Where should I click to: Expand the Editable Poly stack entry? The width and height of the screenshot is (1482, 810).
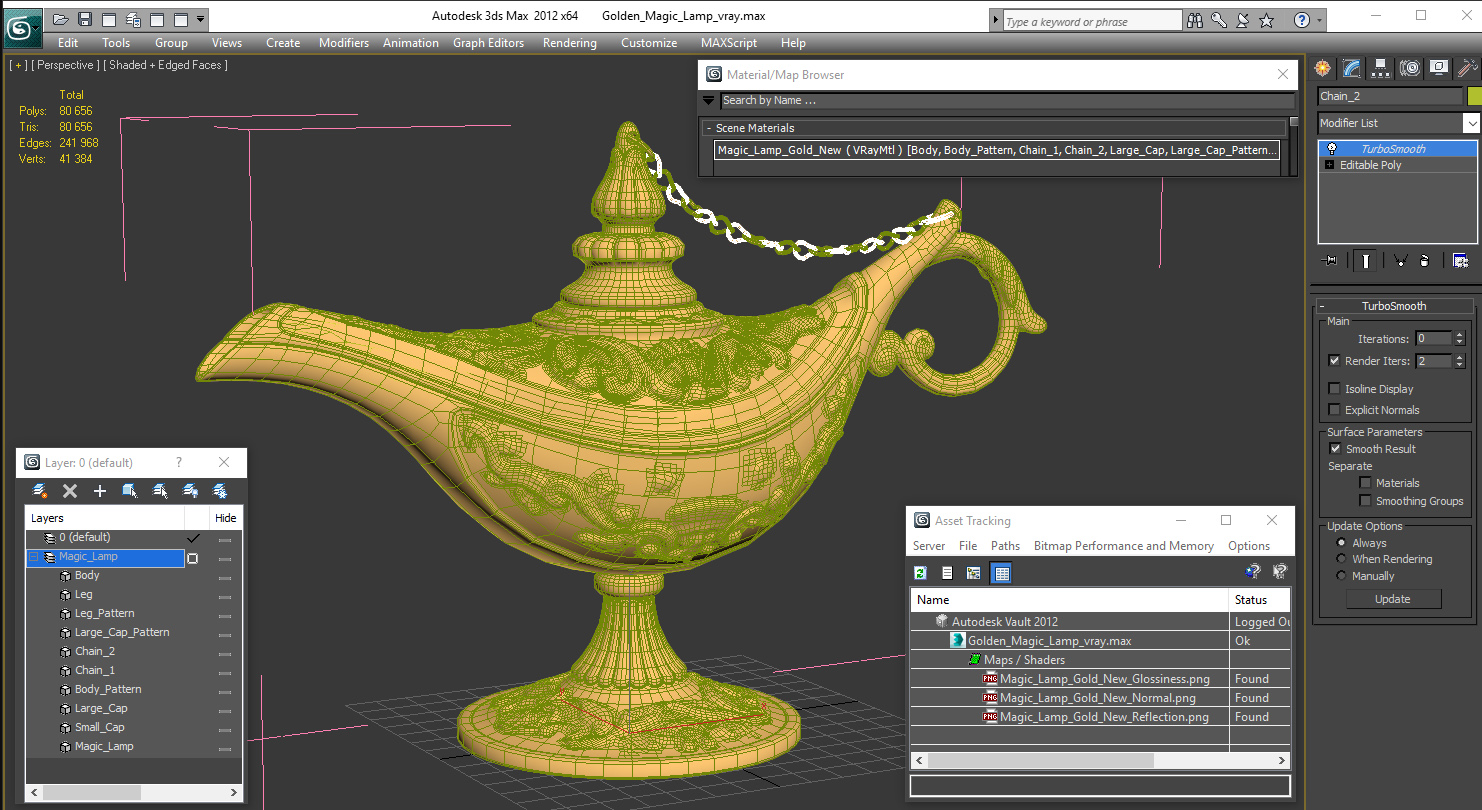tap(1330, 165)
